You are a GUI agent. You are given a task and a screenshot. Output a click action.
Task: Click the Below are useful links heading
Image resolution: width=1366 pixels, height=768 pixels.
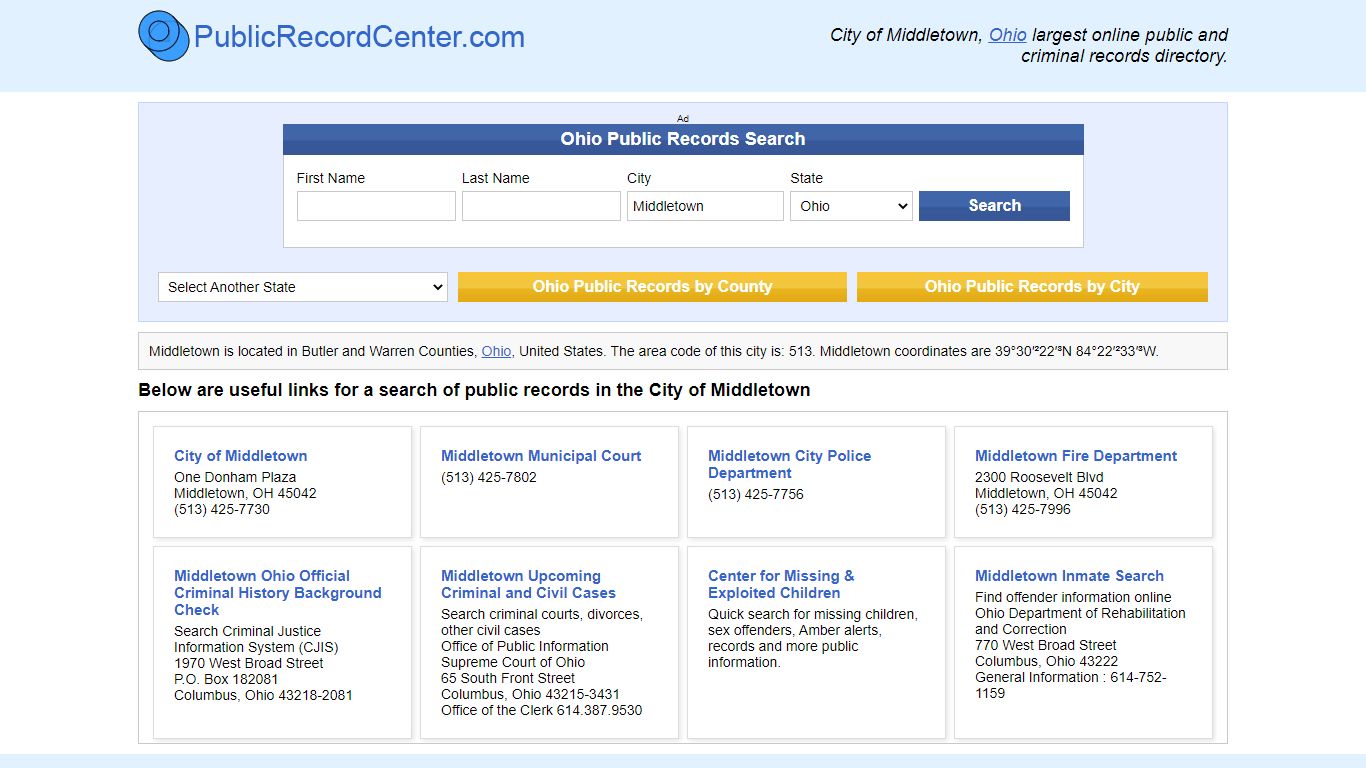(x=474, y=390)
